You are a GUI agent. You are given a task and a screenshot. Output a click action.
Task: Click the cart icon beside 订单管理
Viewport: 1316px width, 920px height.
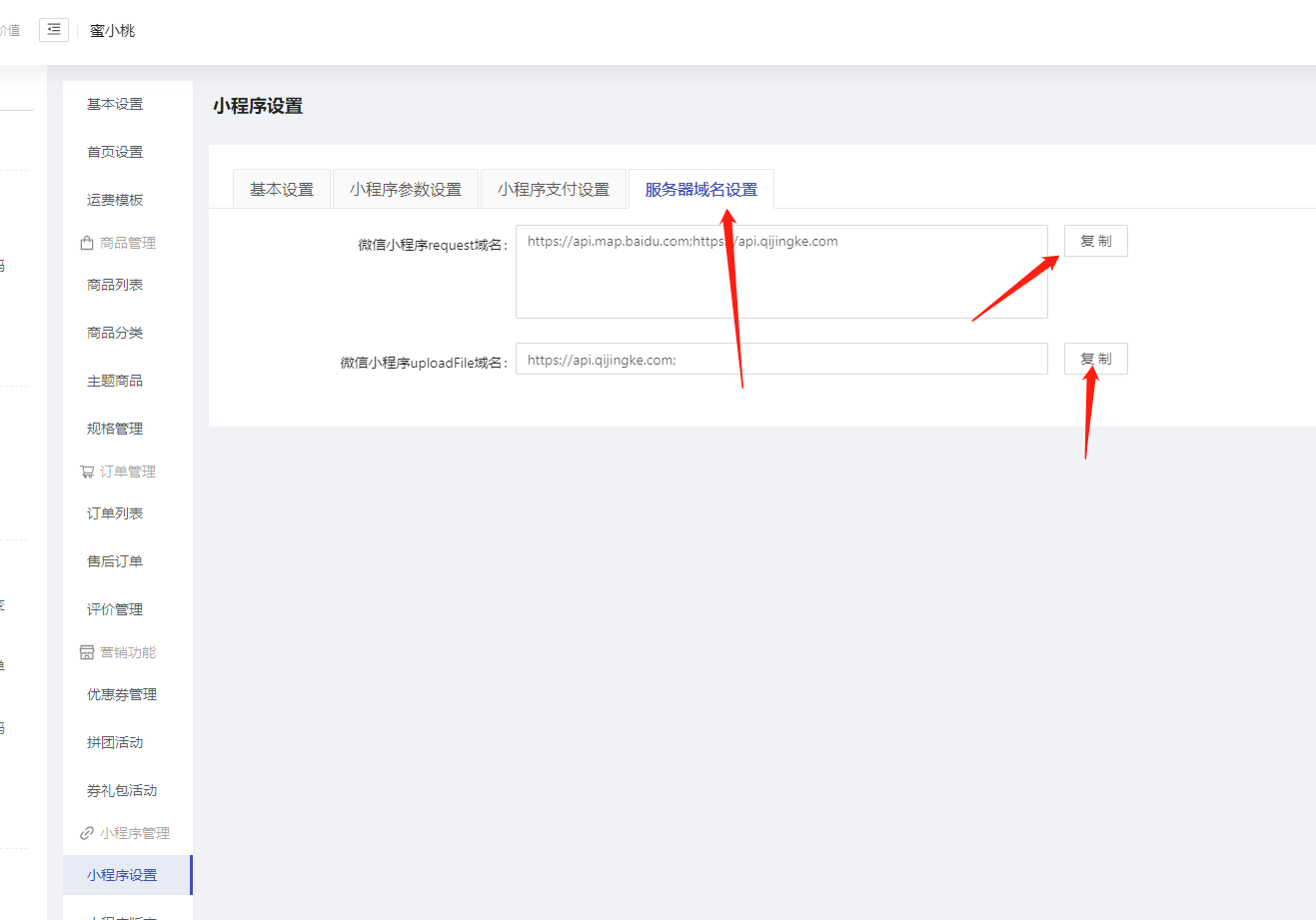87,471
